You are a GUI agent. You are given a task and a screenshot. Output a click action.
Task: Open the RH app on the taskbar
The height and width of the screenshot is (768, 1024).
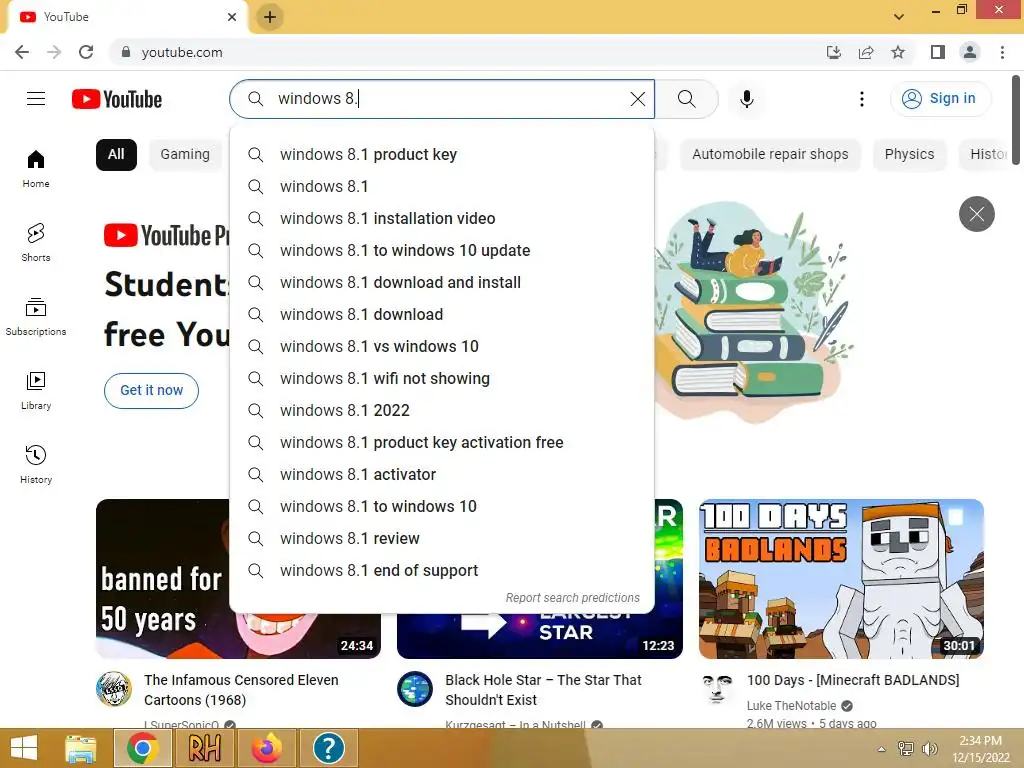tap(204, 748)
